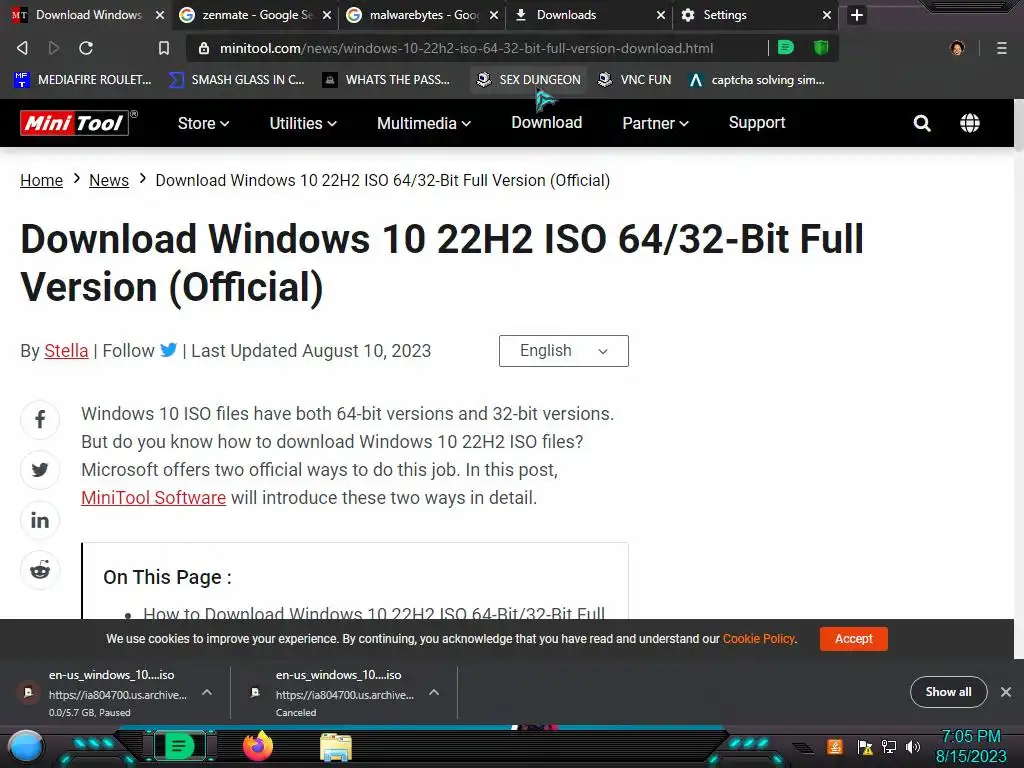Share the article on Twitter sidebar icon
The image size is (1024, 768).
click(40, 470)
